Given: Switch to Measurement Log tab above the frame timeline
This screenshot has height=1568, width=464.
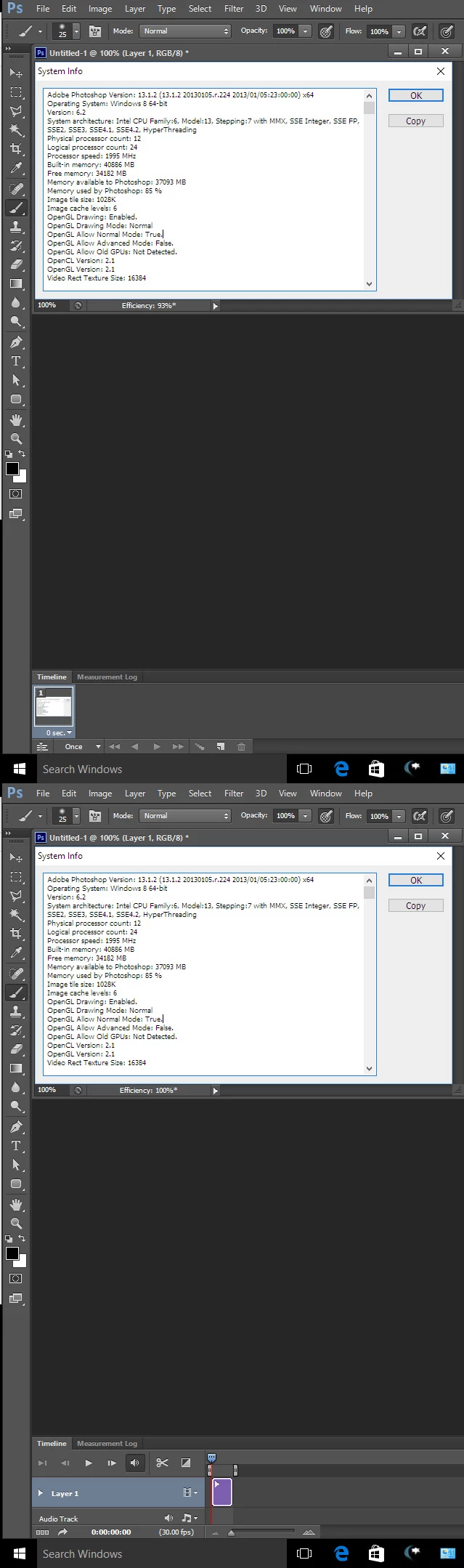Looking at the screenshot, I should click(107, 676).
